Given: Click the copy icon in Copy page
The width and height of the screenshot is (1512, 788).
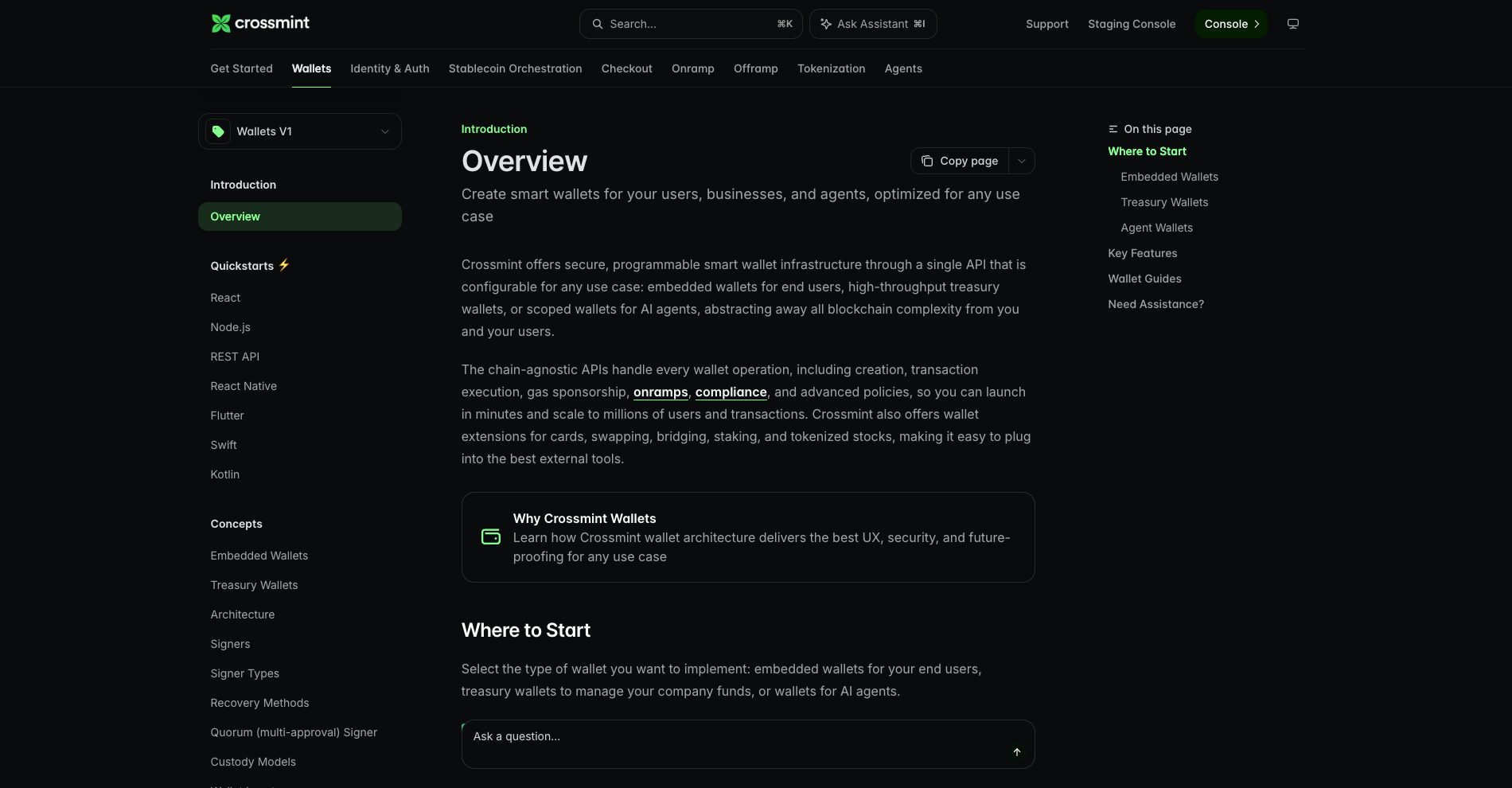Looking at the screenshot, I should 927,161.
